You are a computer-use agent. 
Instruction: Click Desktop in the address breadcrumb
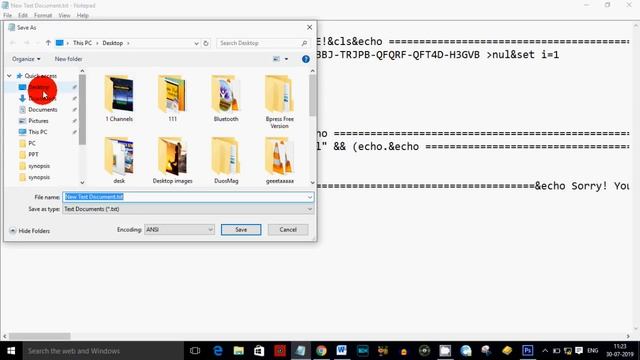[113, 43]
